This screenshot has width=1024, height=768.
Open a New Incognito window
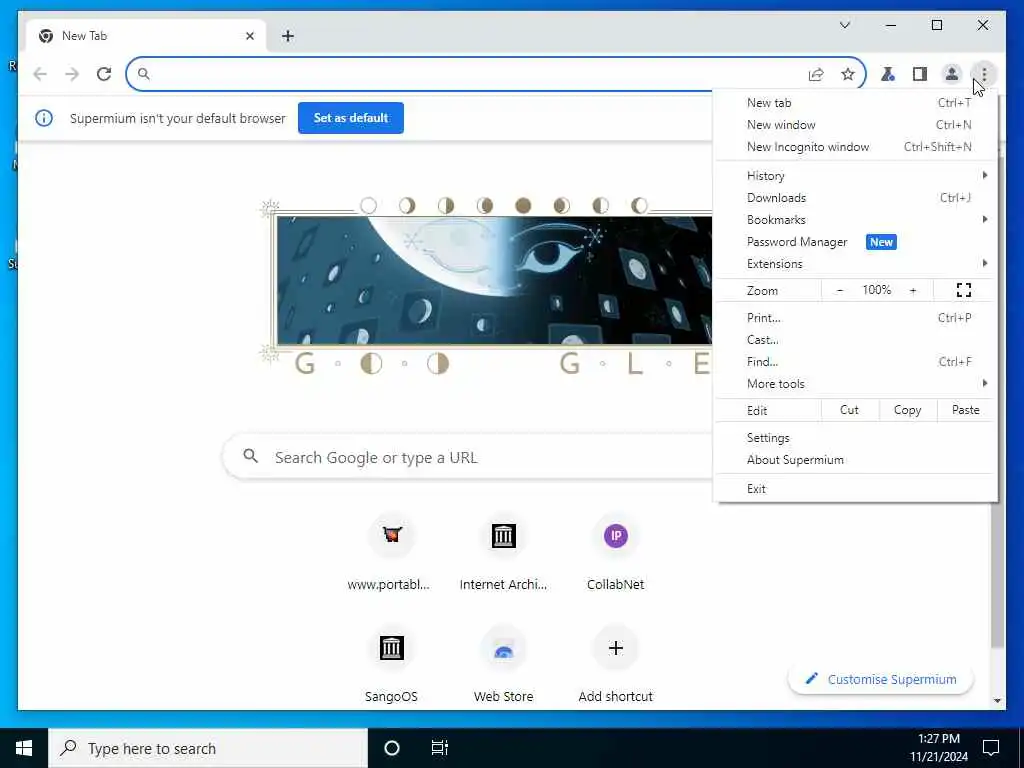coord(856,147)
